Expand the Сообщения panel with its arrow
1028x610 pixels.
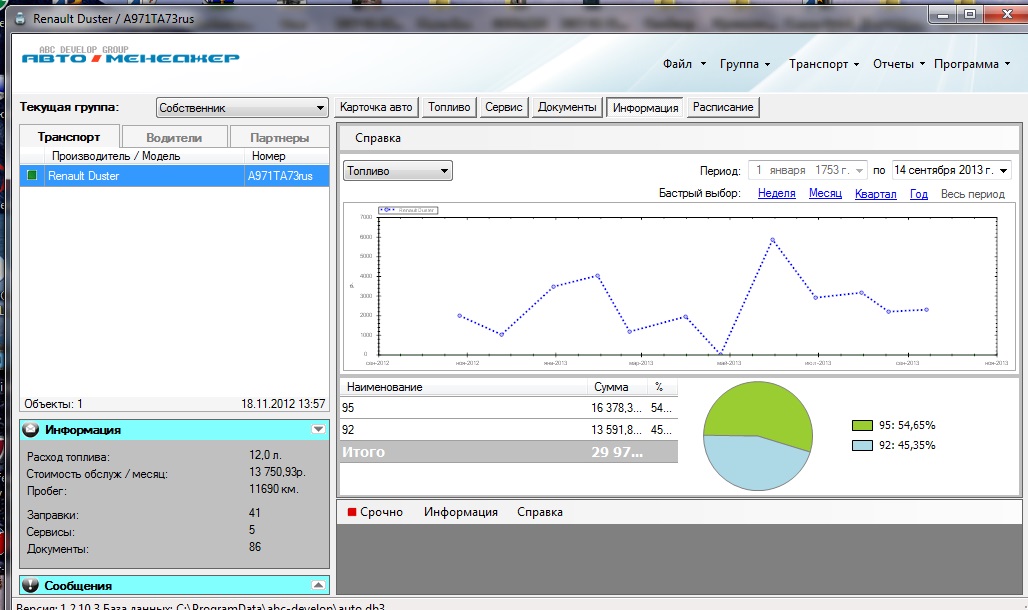318,586
